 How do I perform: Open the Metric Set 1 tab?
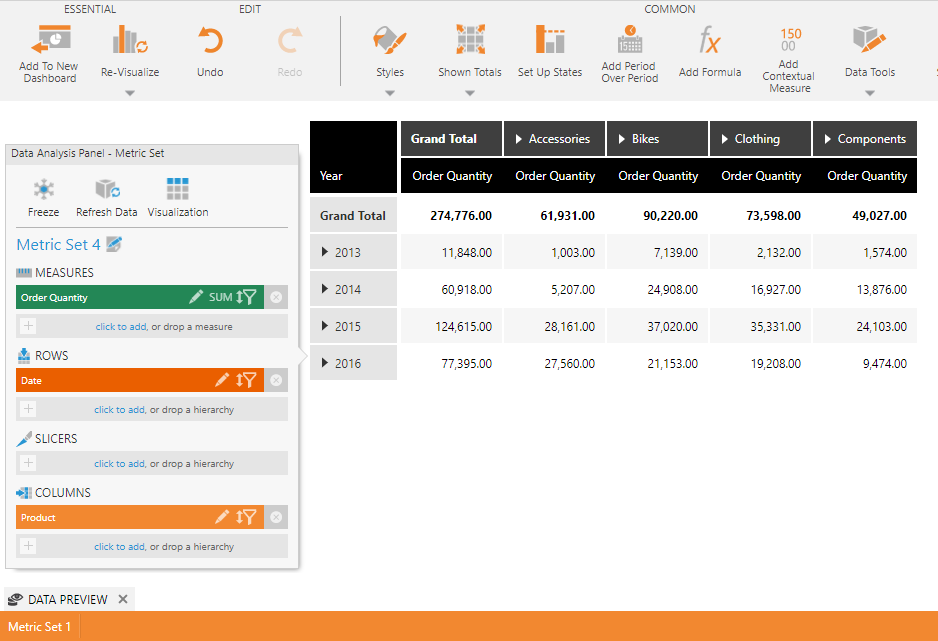39,627
